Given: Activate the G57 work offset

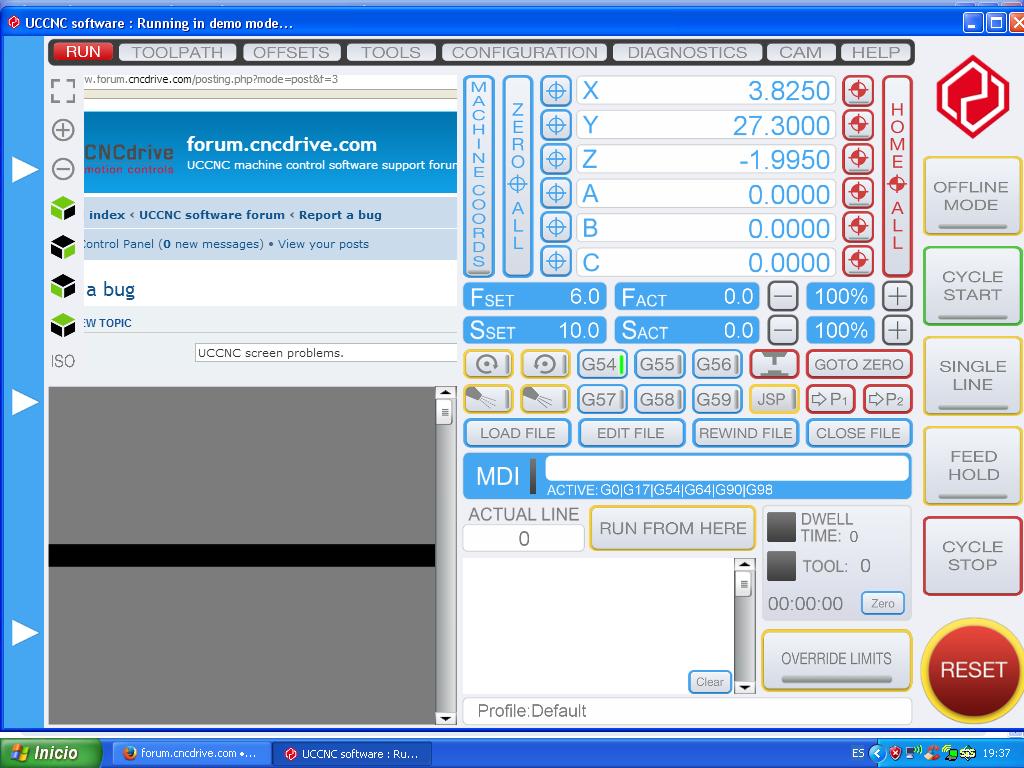Looking at the screenshot, I should pyautogui.click(x=602, y=399).
